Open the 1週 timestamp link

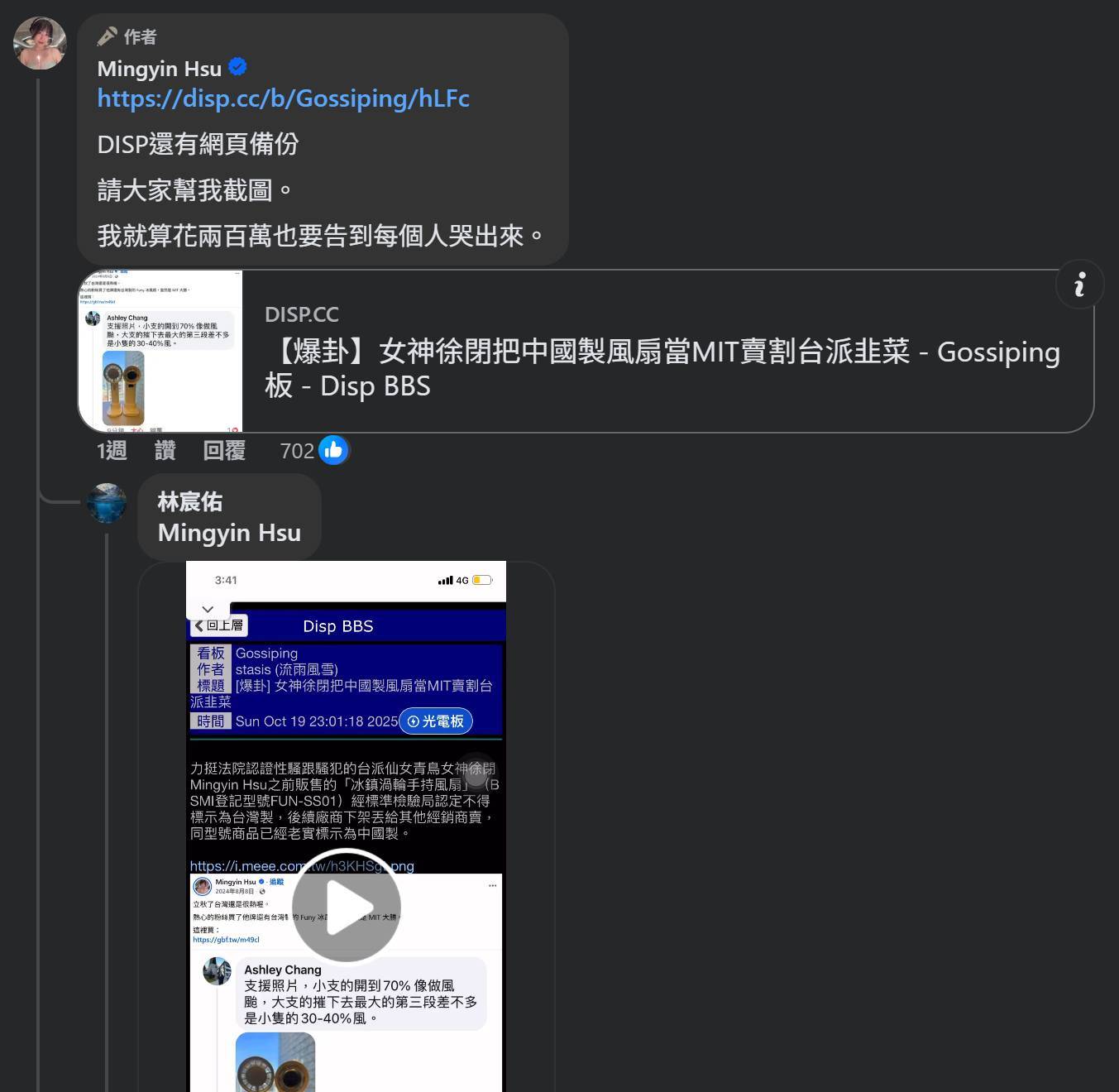(112, 450)
